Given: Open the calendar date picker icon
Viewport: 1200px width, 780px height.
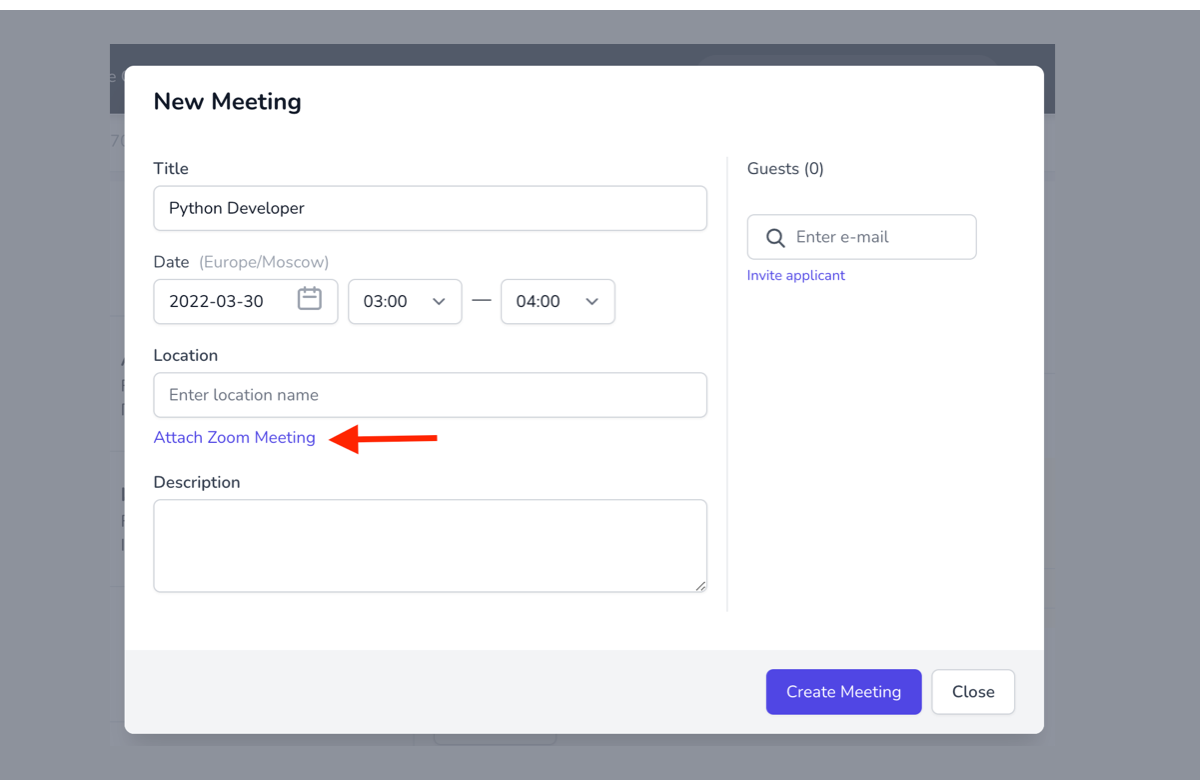Looking at the screenshot, I should [x=310, y=300].
